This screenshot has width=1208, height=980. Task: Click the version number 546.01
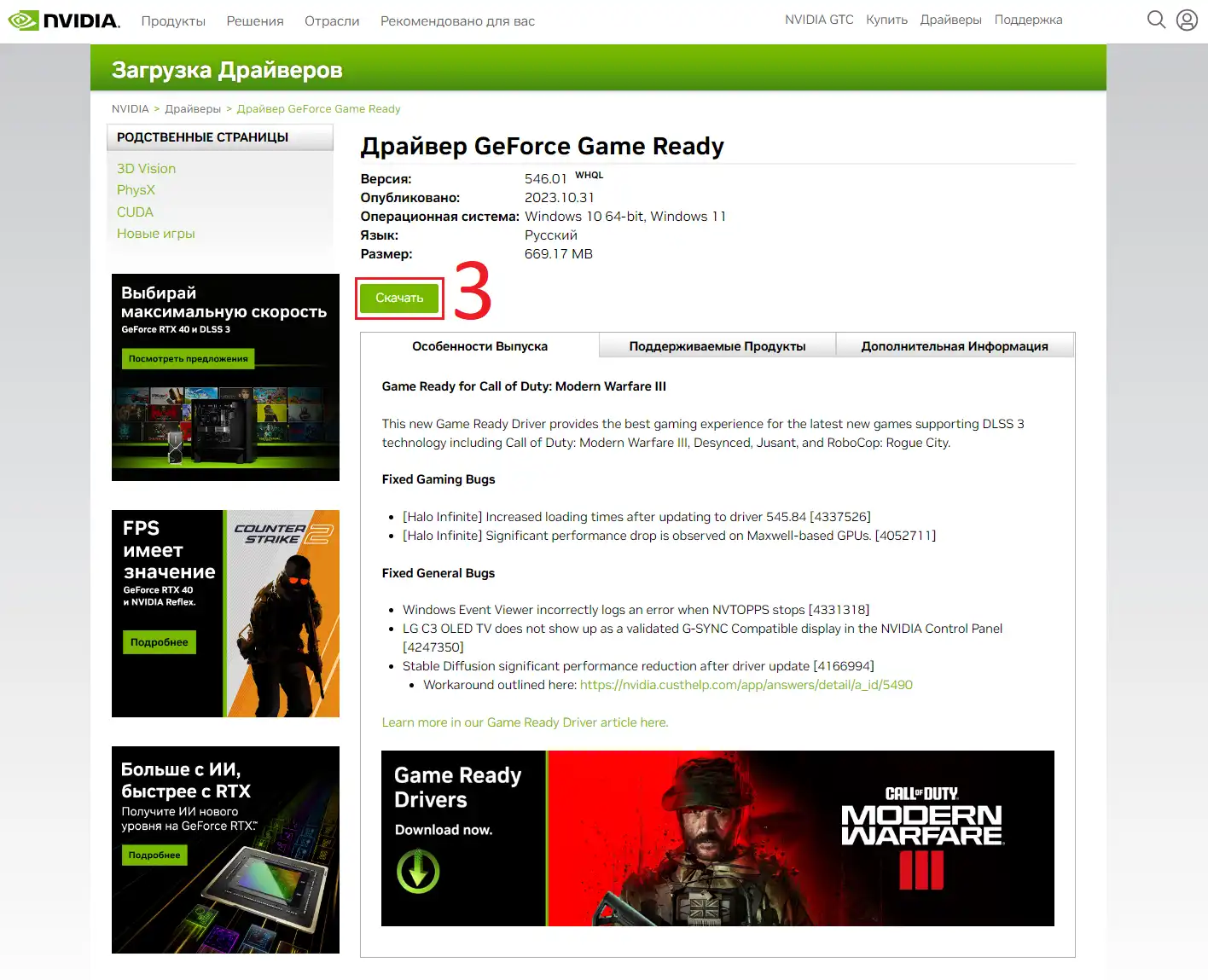545,179
